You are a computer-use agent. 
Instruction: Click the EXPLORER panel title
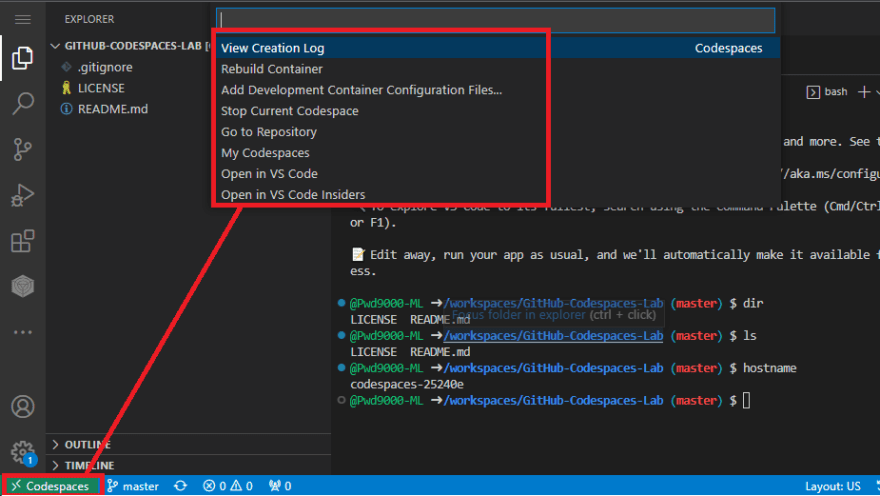pos(89,19)
